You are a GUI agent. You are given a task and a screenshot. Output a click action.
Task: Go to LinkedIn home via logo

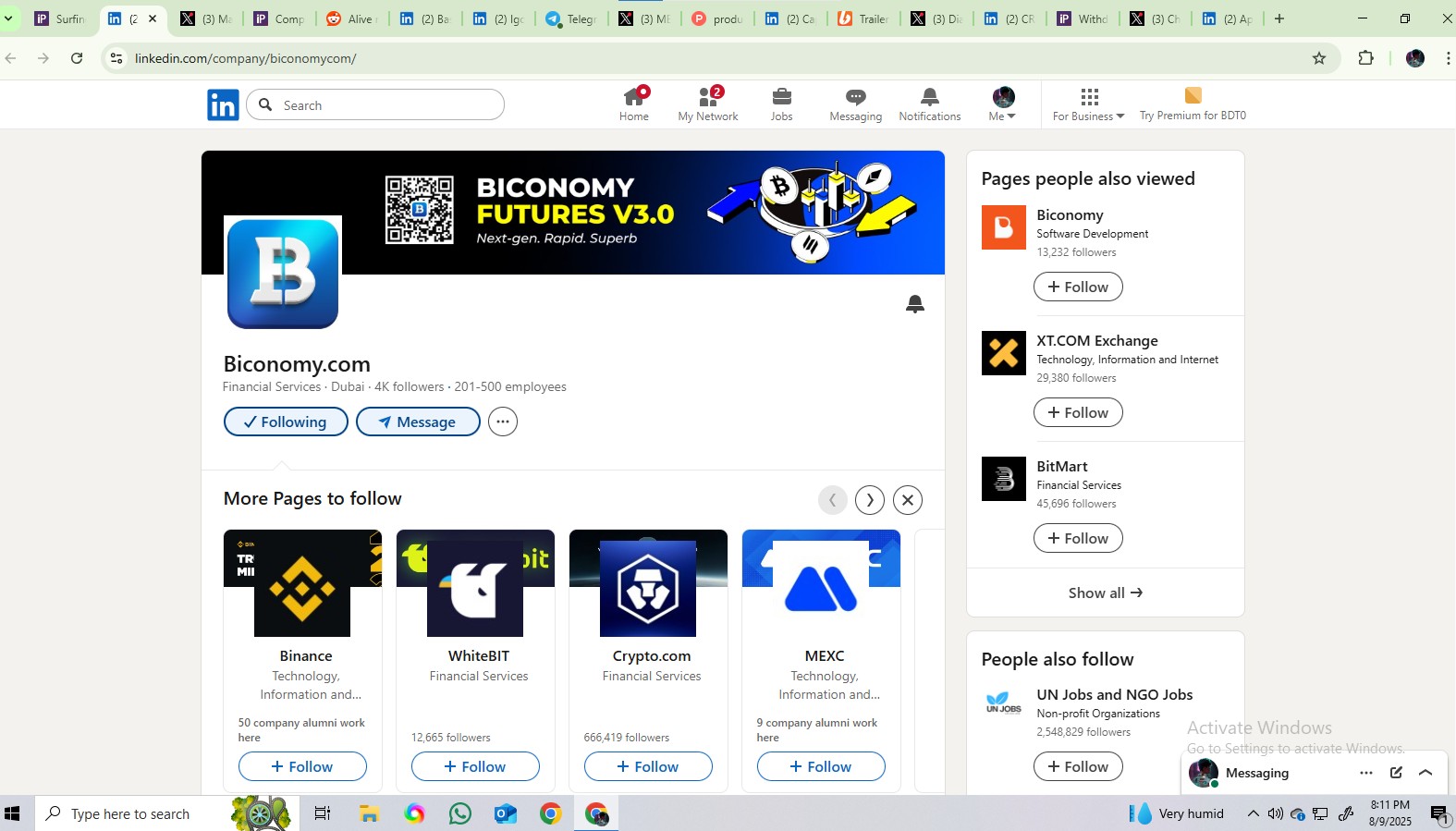click(223, 104)
